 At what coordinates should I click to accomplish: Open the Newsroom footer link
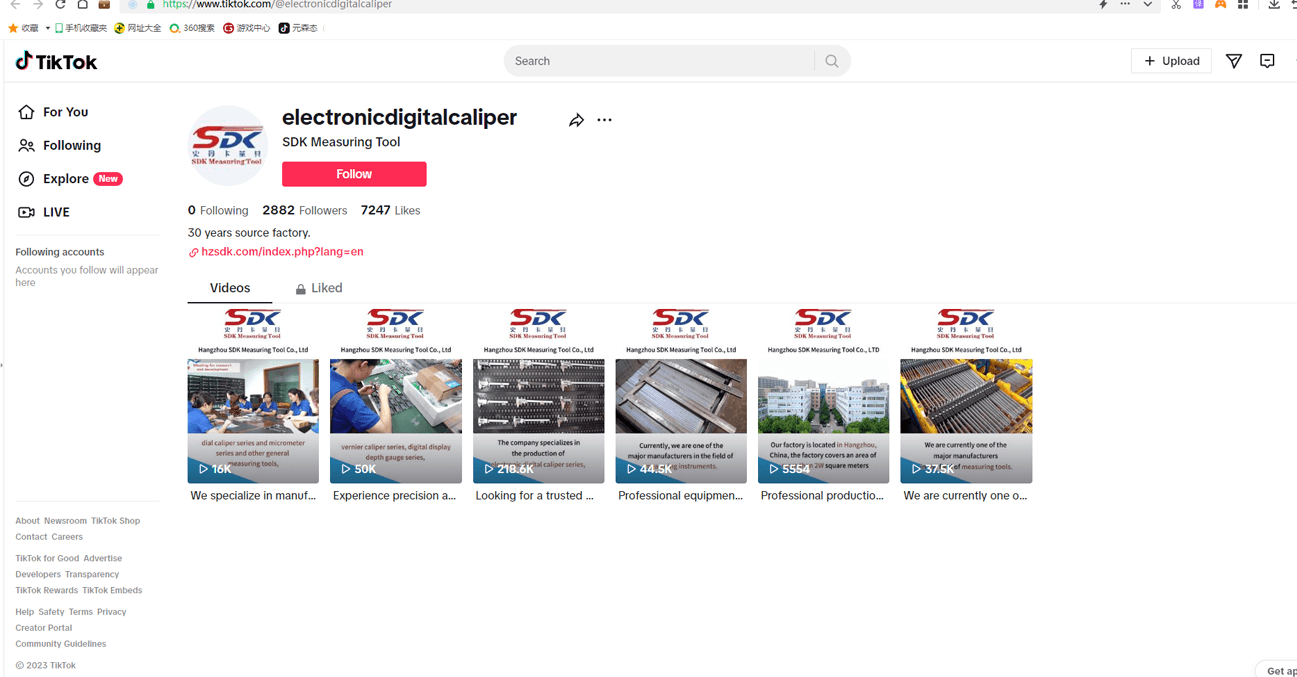point(65,521)
